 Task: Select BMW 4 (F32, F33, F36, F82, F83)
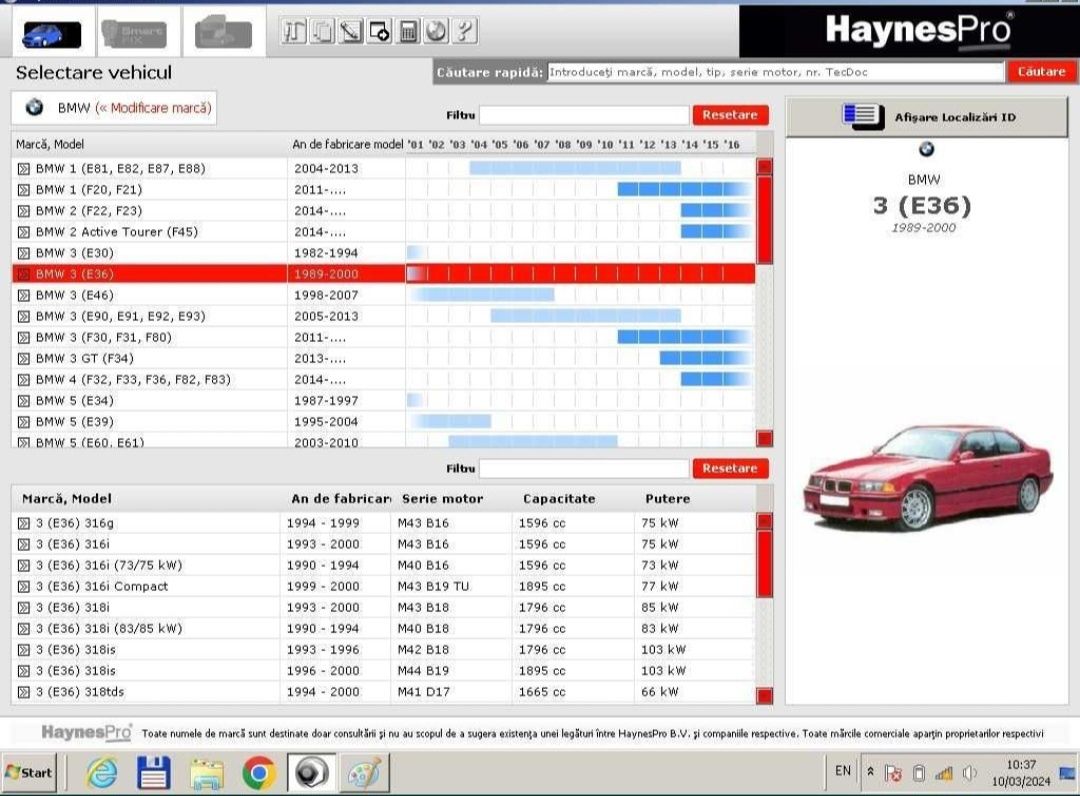[384, 379]
